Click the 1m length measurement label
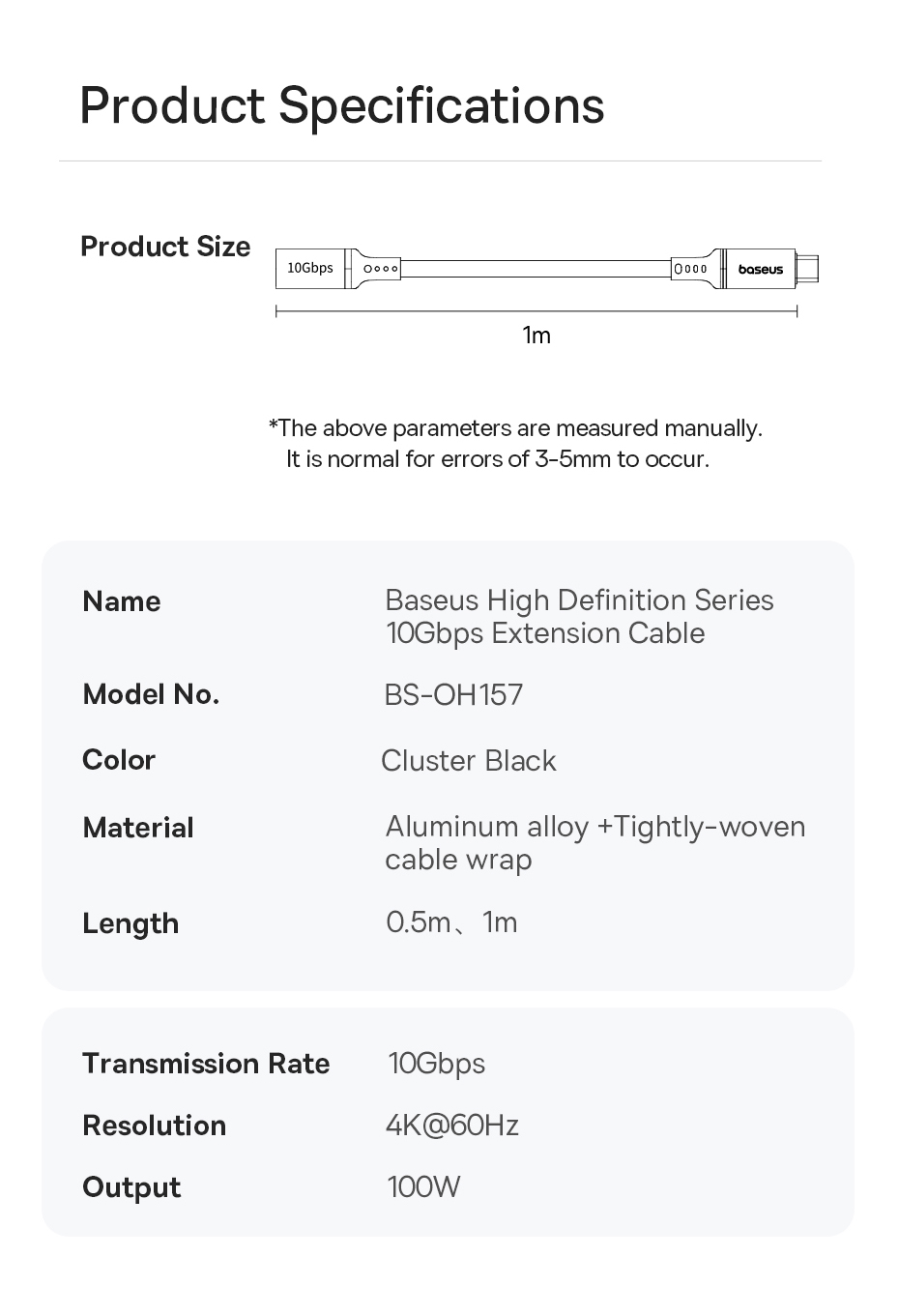 click(x=536, y=336)
